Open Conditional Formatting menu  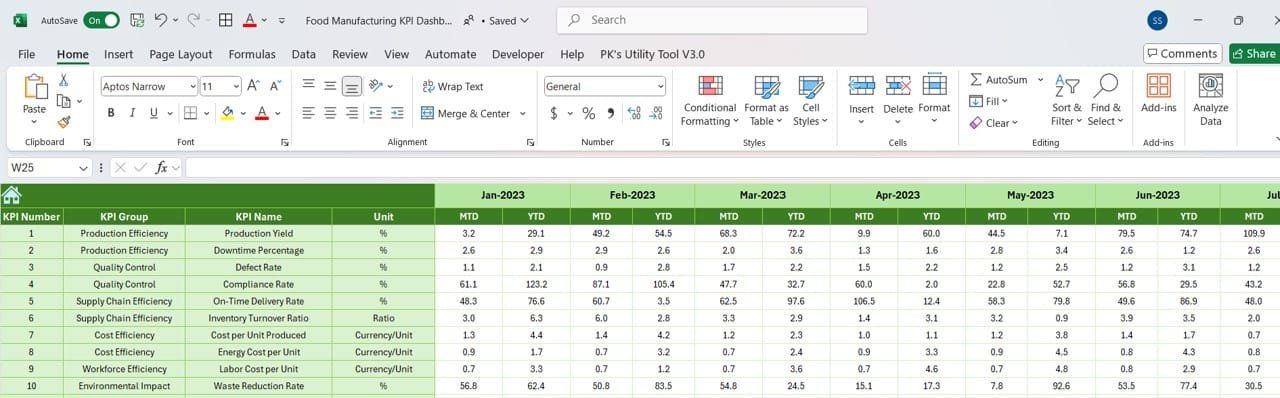coord(709,101)
